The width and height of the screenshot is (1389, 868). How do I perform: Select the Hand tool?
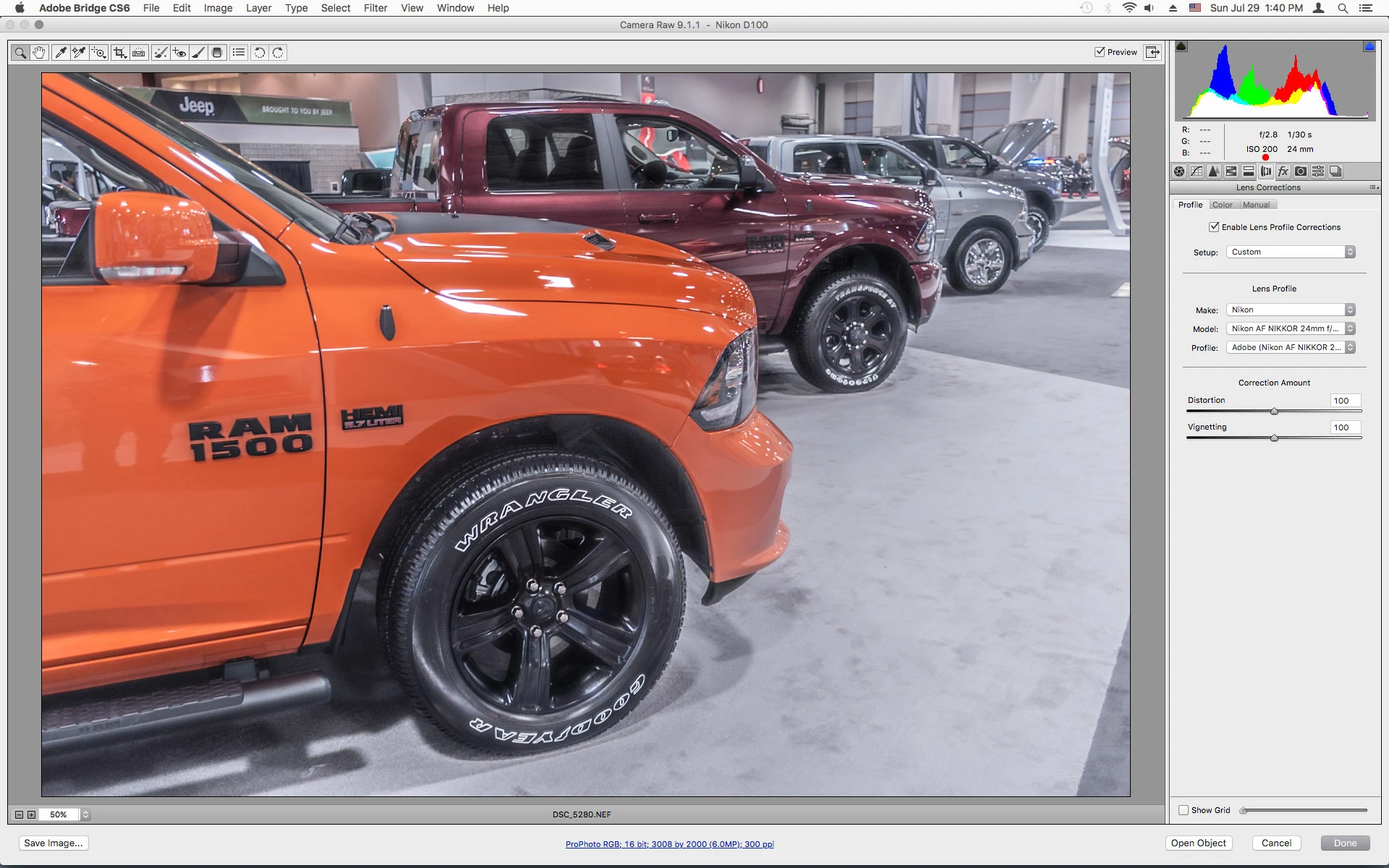point(39,52)
